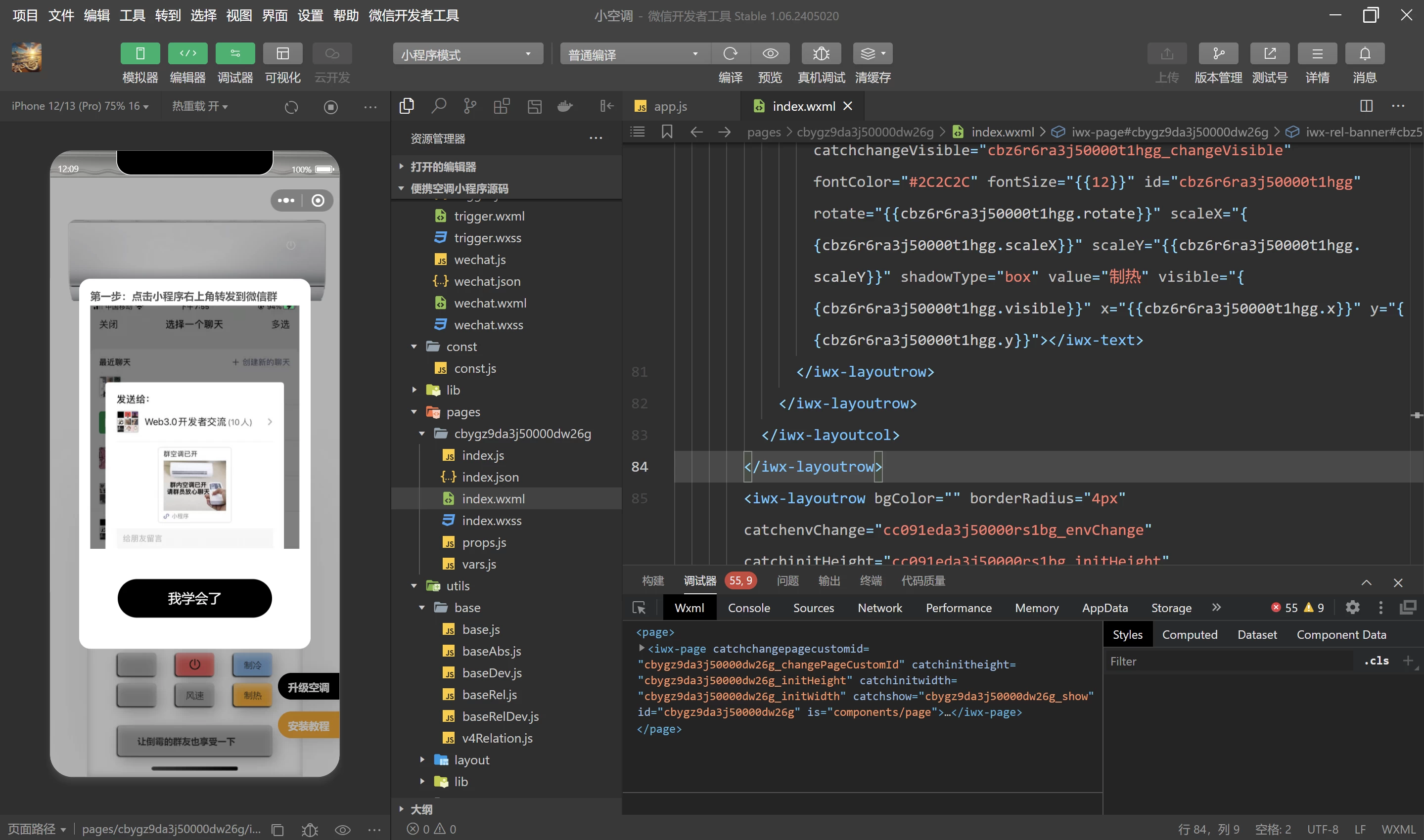Toggle the 调试器 debugger panel button
The height and width of the screenshot is (840, 1424).
[x=235, y=54]
